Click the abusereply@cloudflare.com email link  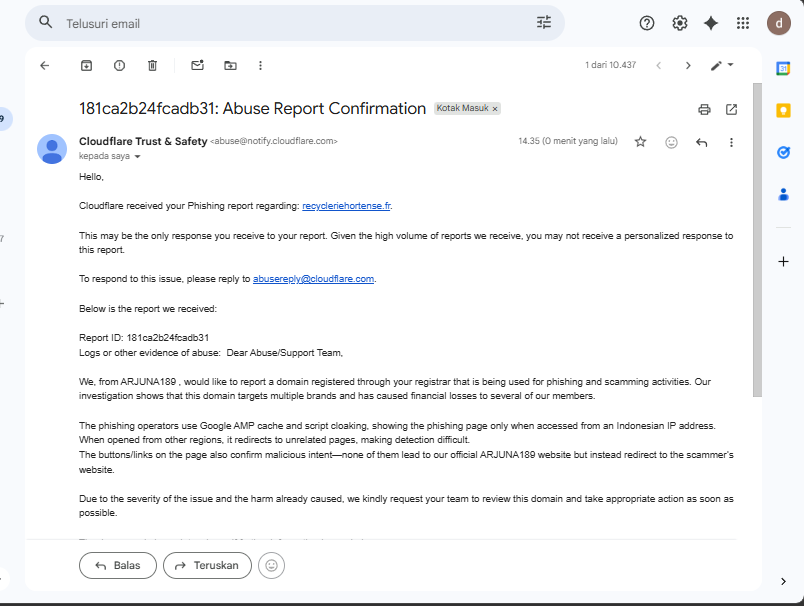pyautogui.click(x=313, y=279)
